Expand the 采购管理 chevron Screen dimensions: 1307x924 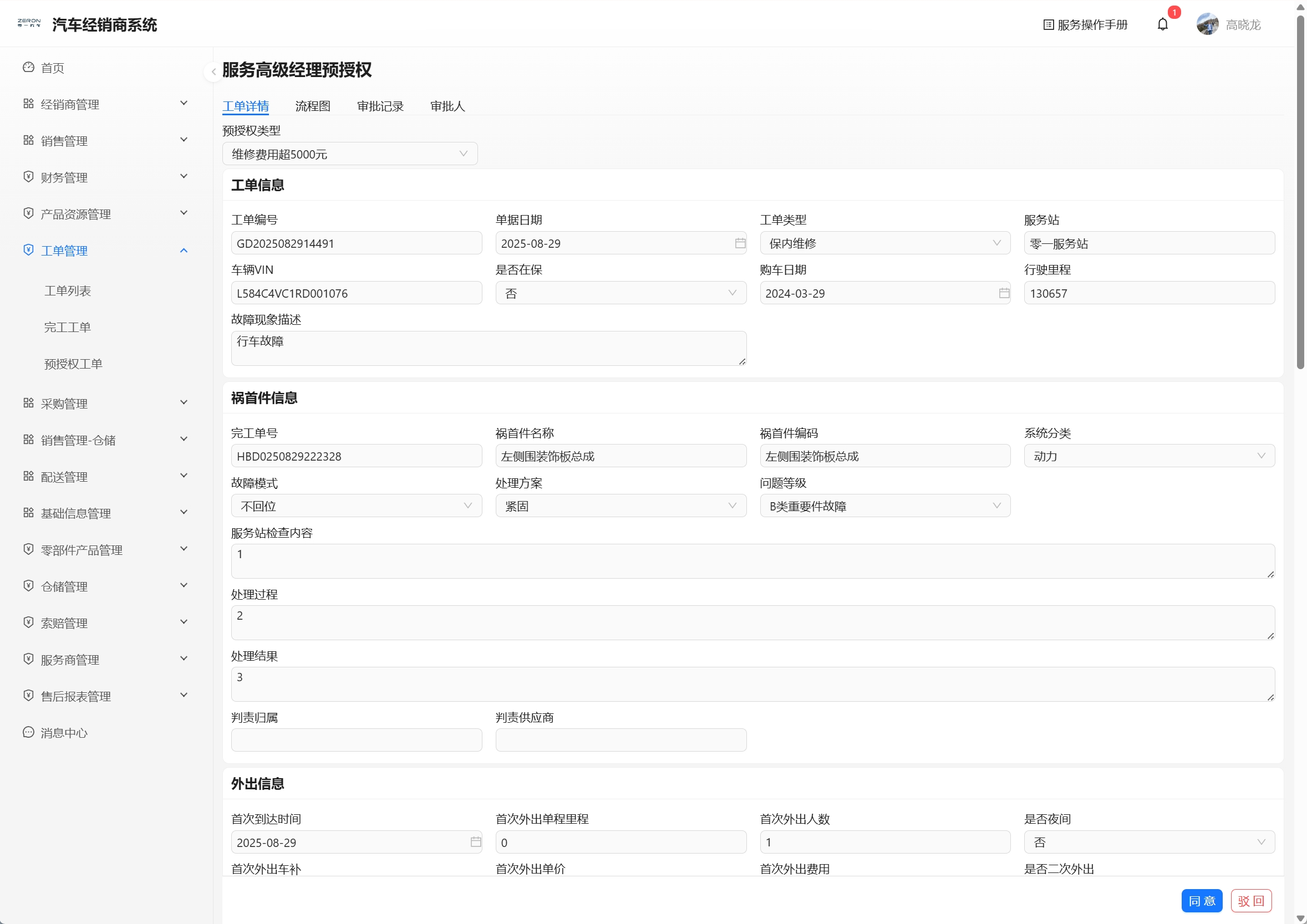(x=184, y=403)
